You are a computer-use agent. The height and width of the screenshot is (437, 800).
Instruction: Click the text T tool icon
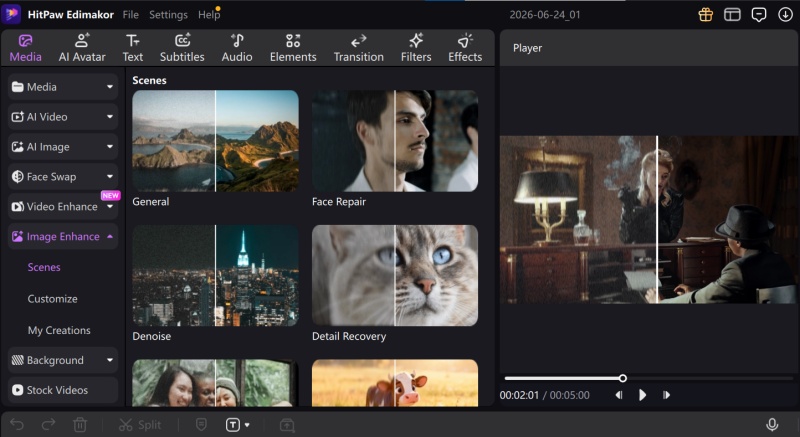point(233,425)
